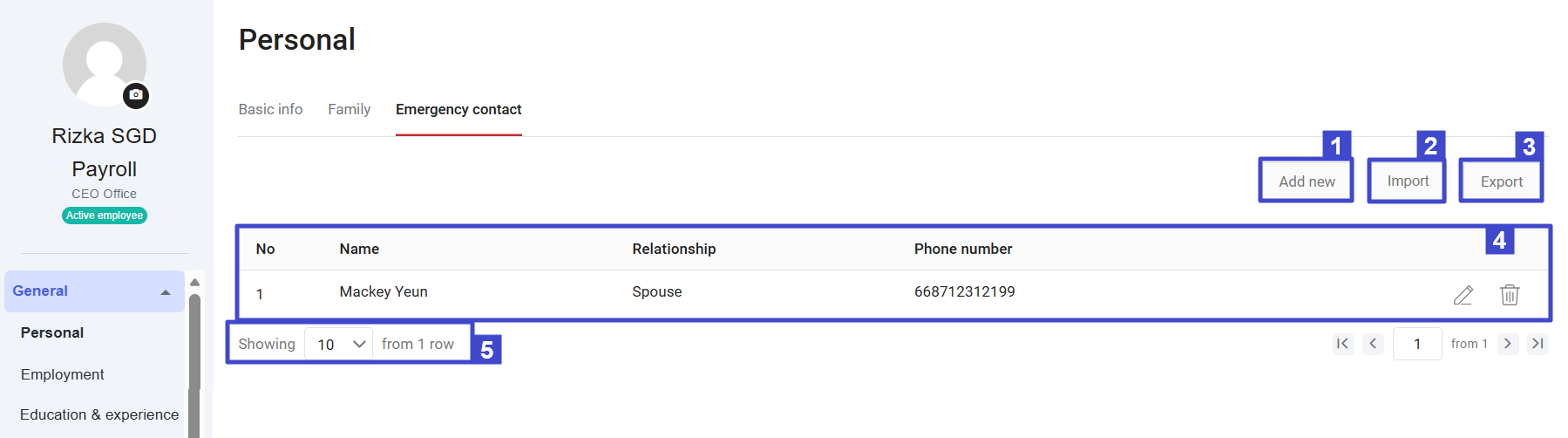Open Employment in the sidebar
The image size is (1568, 438).
coord(63,374)
